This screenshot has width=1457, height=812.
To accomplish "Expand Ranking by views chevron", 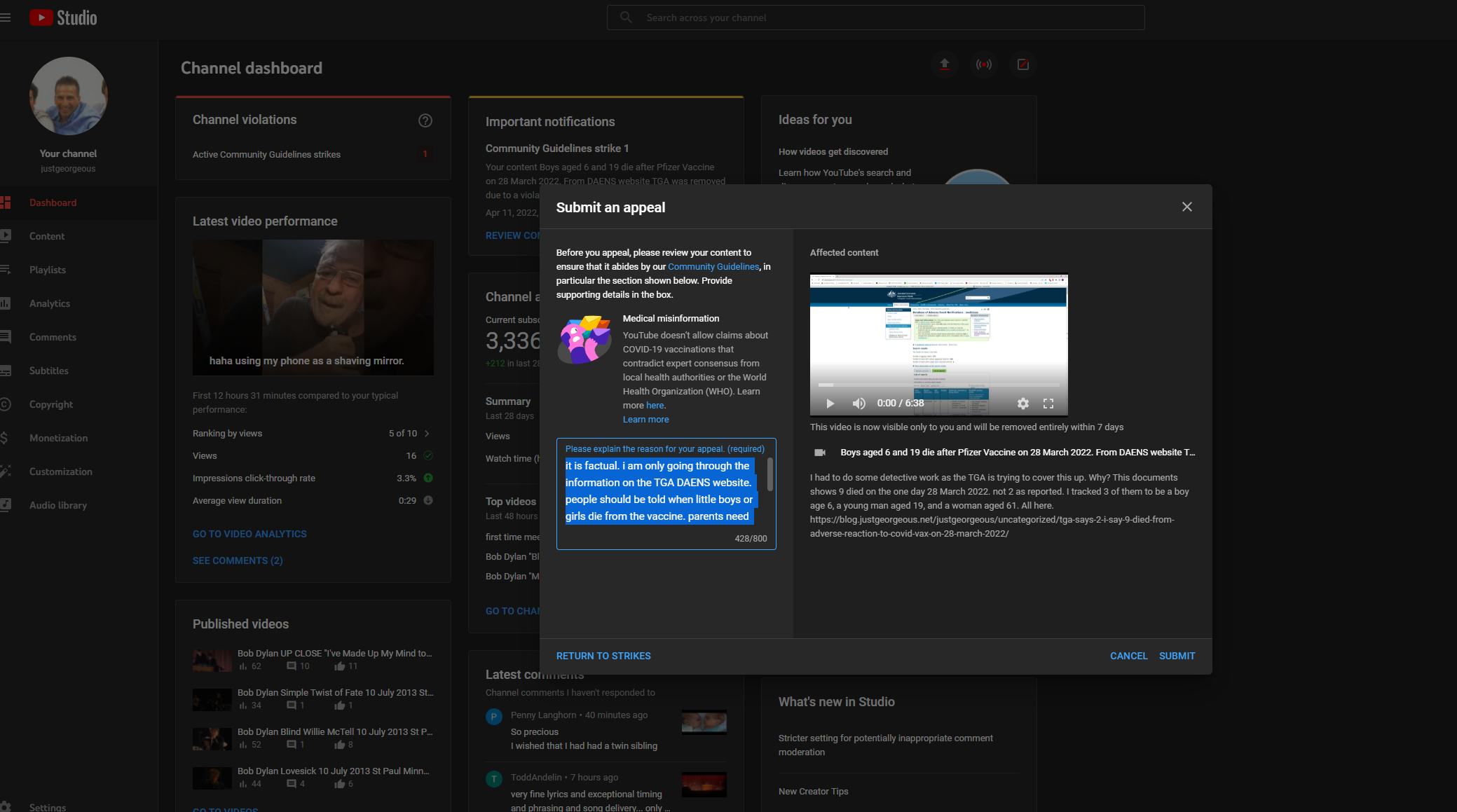I will 427,434.
